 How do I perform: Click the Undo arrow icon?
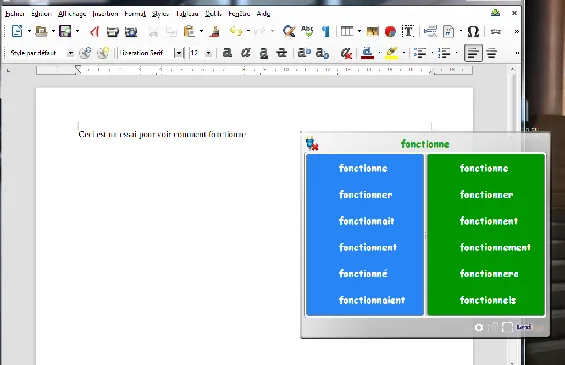(236, 31)
